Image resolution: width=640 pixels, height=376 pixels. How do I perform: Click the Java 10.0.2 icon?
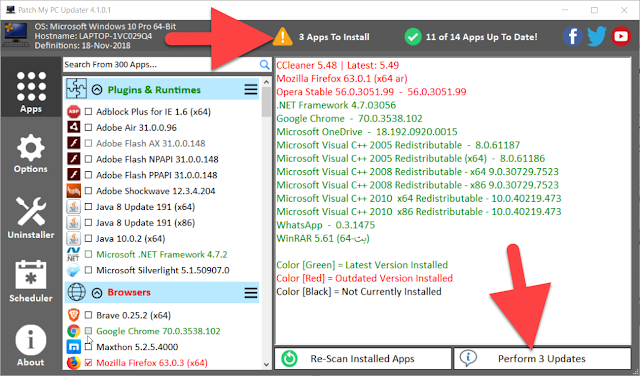[x=73, y=238]
